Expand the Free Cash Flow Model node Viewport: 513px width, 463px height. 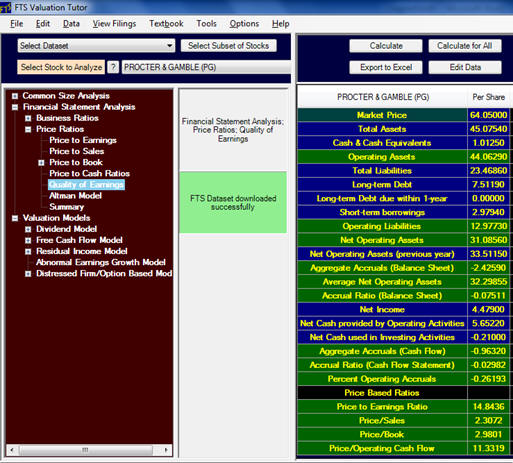pos(28,240)
